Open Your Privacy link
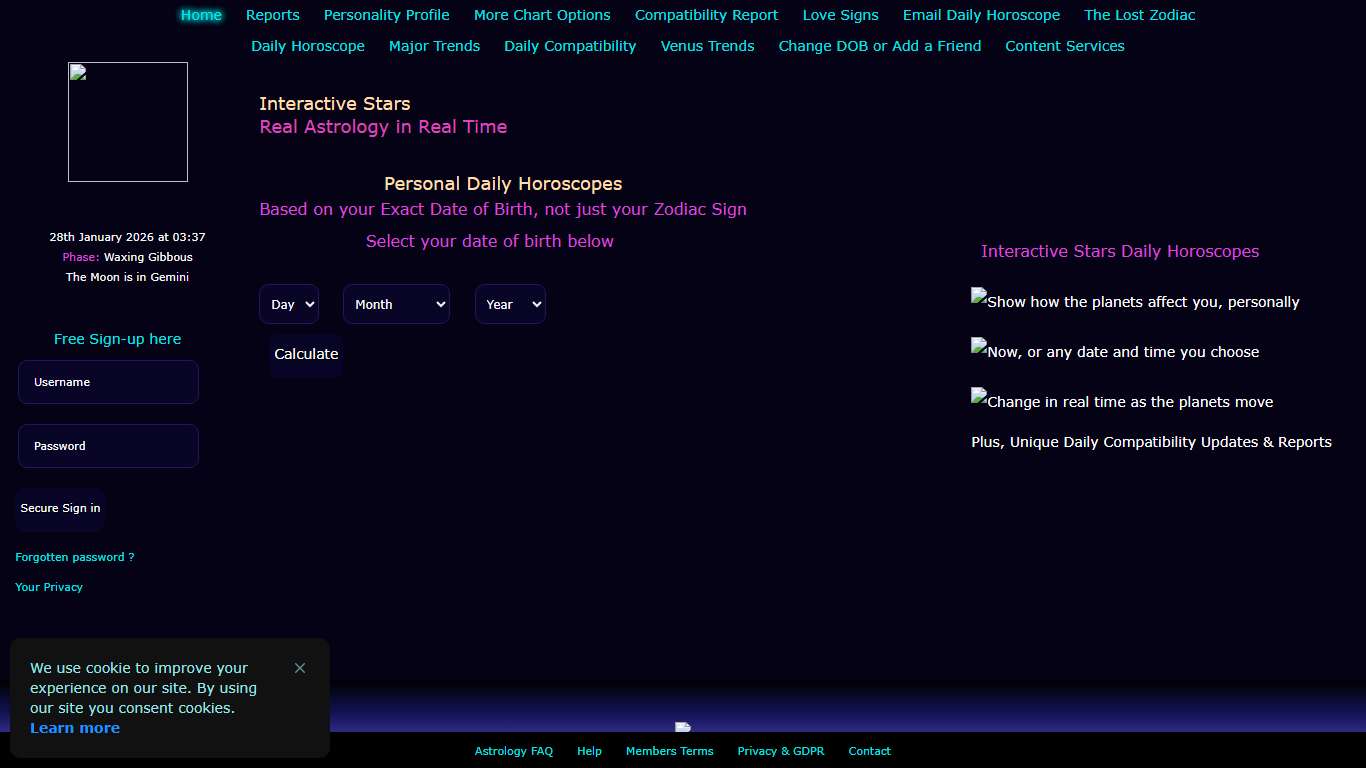This screenshot has width=1366, height=768. [49, 587]
